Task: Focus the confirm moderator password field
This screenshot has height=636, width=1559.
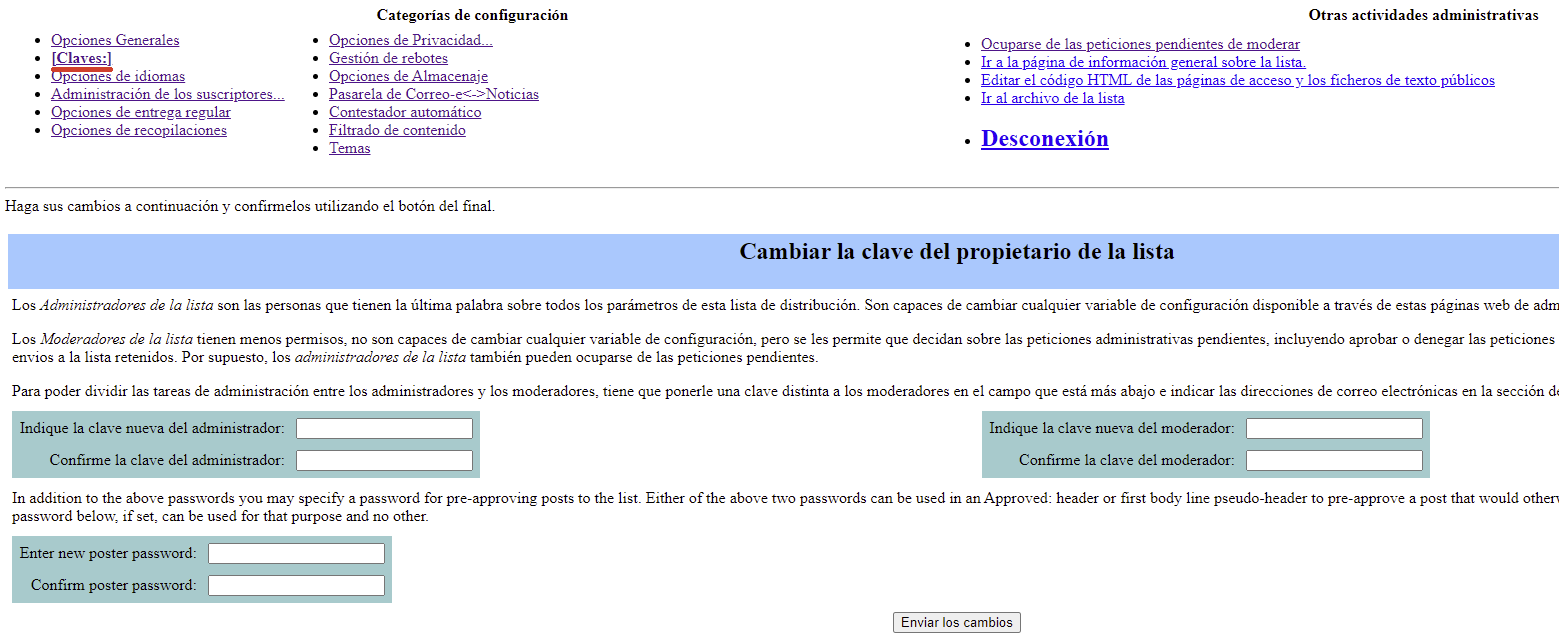Action: pyautogui.click(x=1334, y=461)
